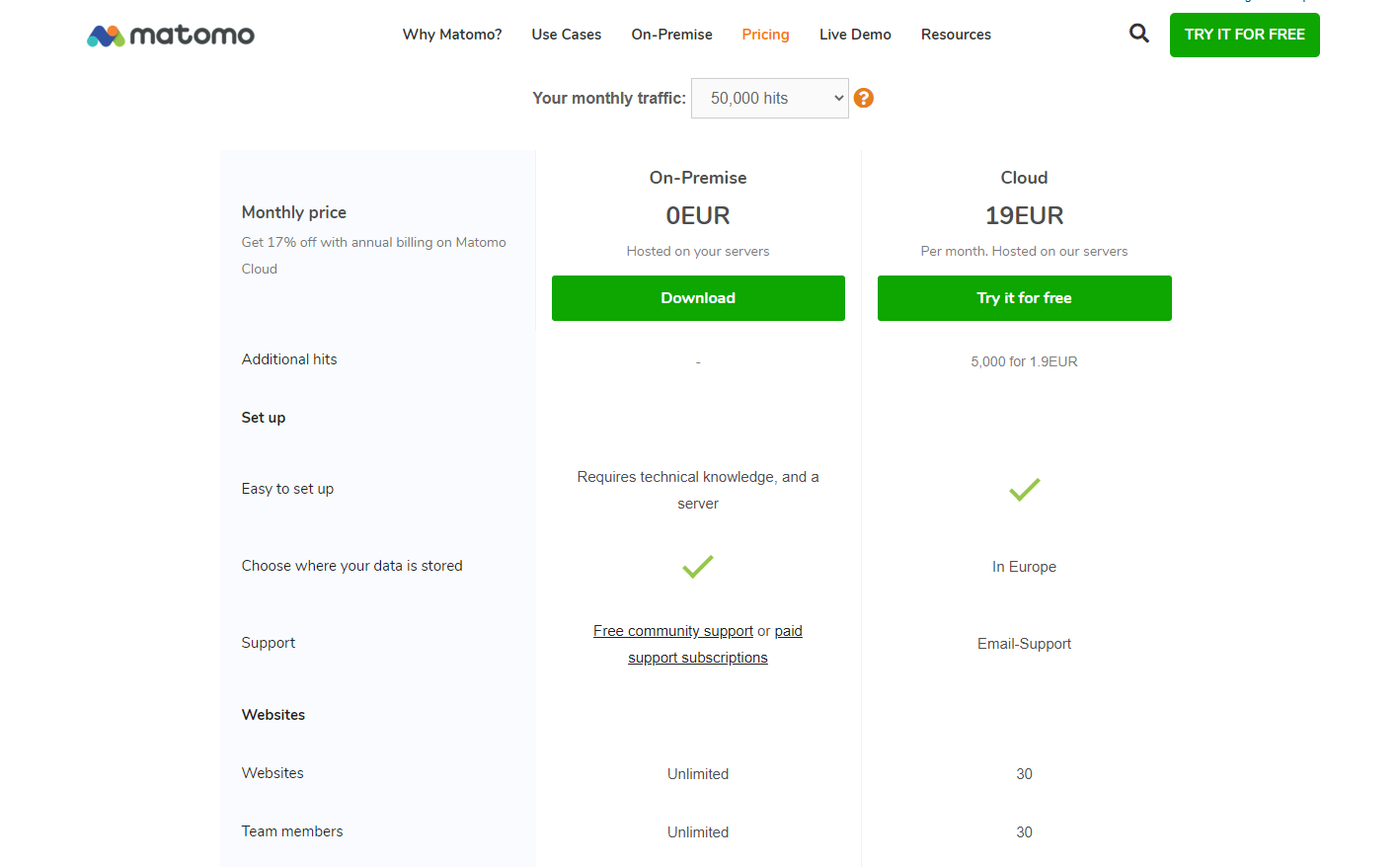Click the Email-Support value
1400x867 pixels.
click(1024, 644)
